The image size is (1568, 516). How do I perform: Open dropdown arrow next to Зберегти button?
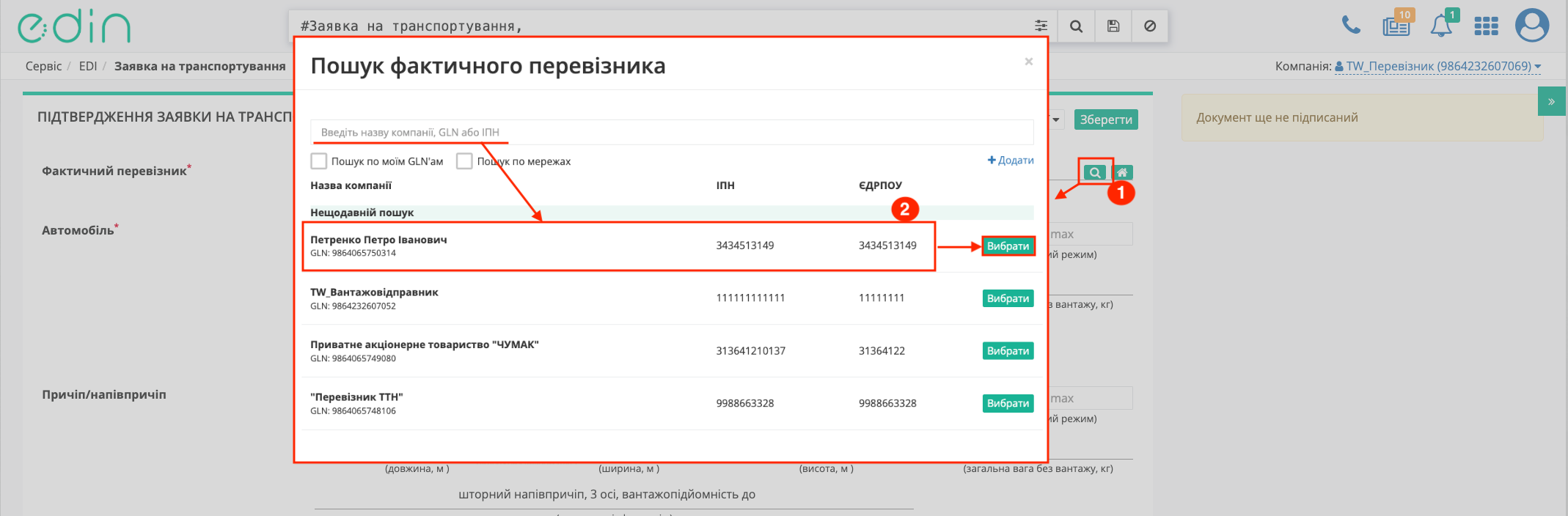point(1056,119)
